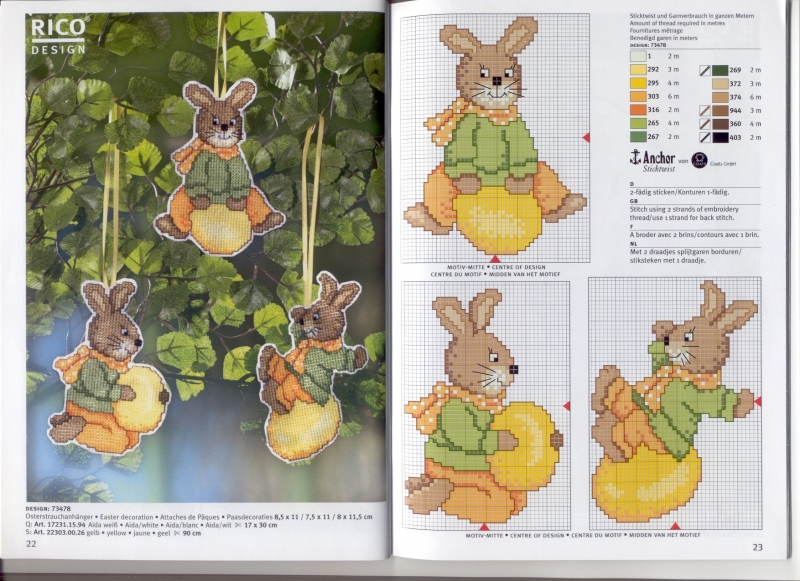The width and height of the screenshot is (800, 581).
Task: Select the light green 265 swatch
Action: pos(638,123)
